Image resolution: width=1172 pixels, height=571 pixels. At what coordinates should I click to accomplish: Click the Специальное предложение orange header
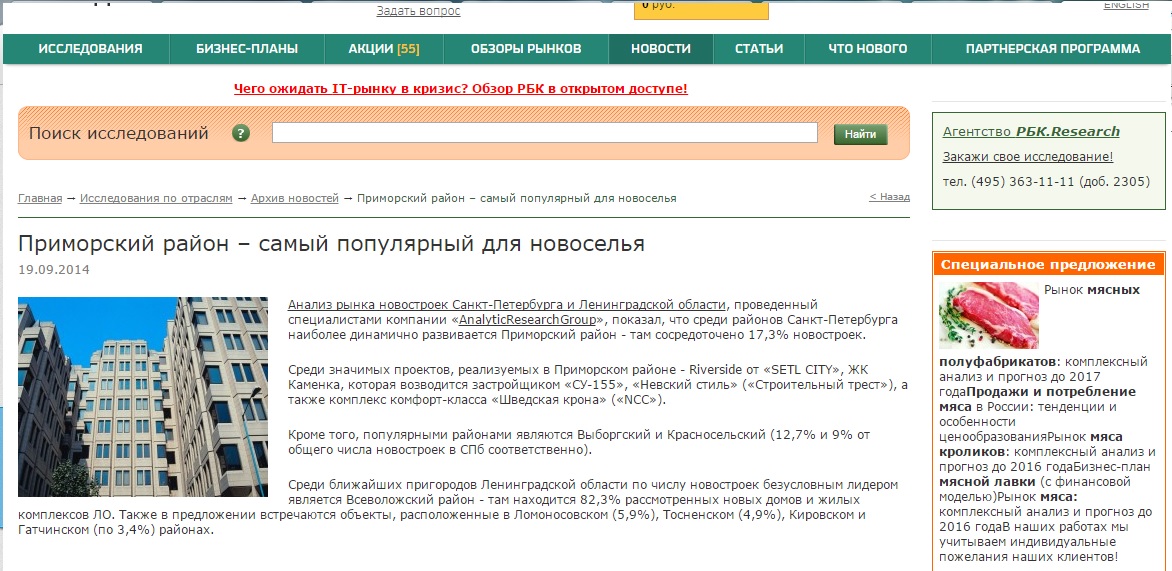1049,265
